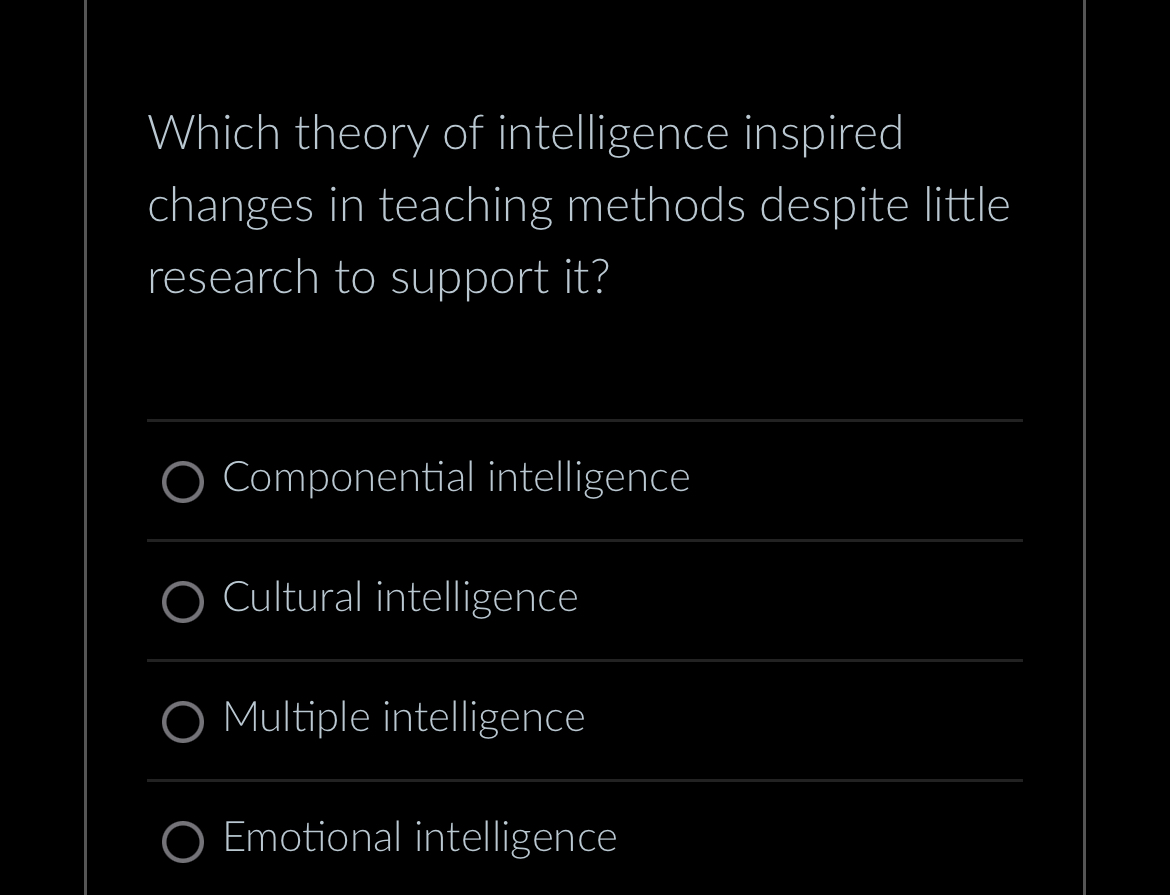1170x895 pixels.
Task: Choose the answer labeled Cultural intelligence
Action: tap(400, 598)
